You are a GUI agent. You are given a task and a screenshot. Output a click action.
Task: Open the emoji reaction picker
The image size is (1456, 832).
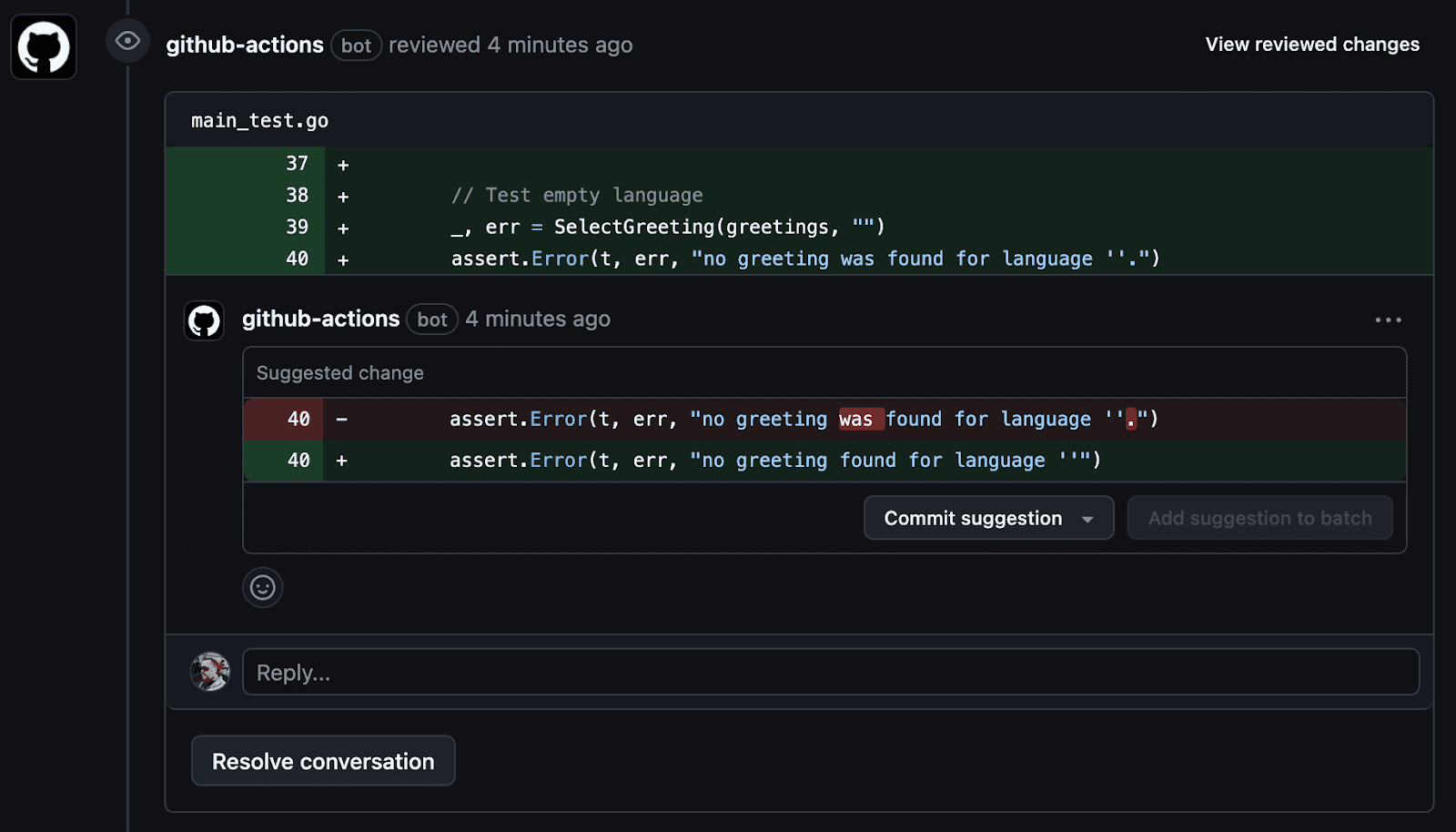click(x=263, y=588)
